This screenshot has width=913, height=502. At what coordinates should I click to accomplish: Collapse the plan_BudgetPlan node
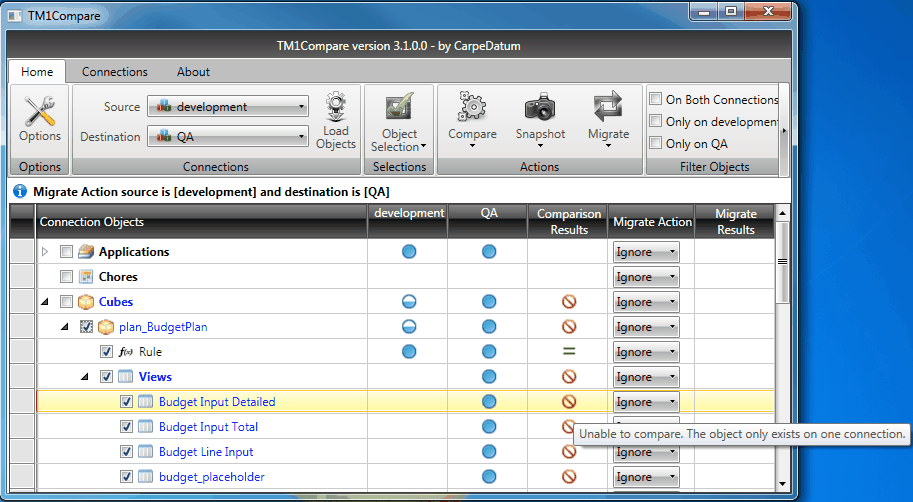[x=65, y=327]
